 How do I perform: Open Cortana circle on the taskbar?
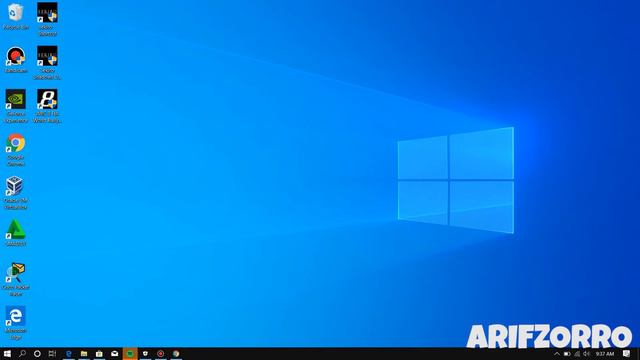point(37,353)
